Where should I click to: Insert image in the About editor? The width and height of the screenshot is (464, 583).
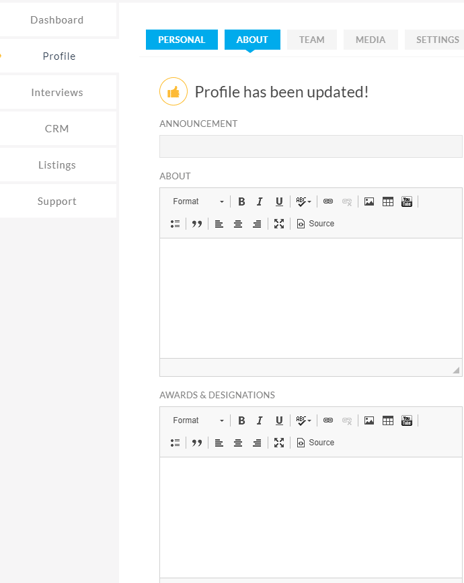[x=369, y=202]
